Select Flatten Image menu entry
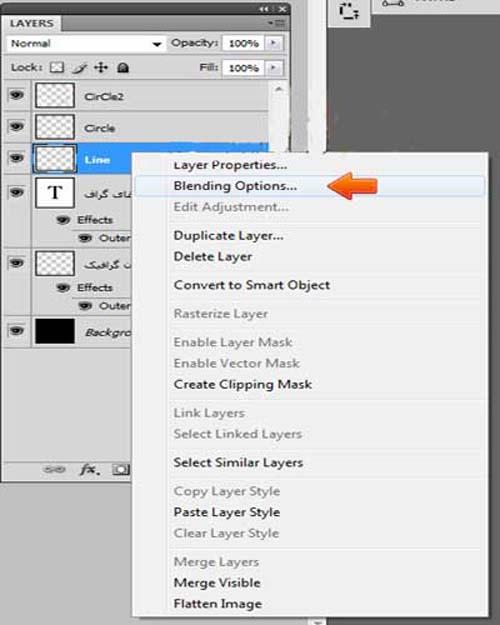Image resolution: width=500 pixels, height=625 pixels. pos(218,603)
